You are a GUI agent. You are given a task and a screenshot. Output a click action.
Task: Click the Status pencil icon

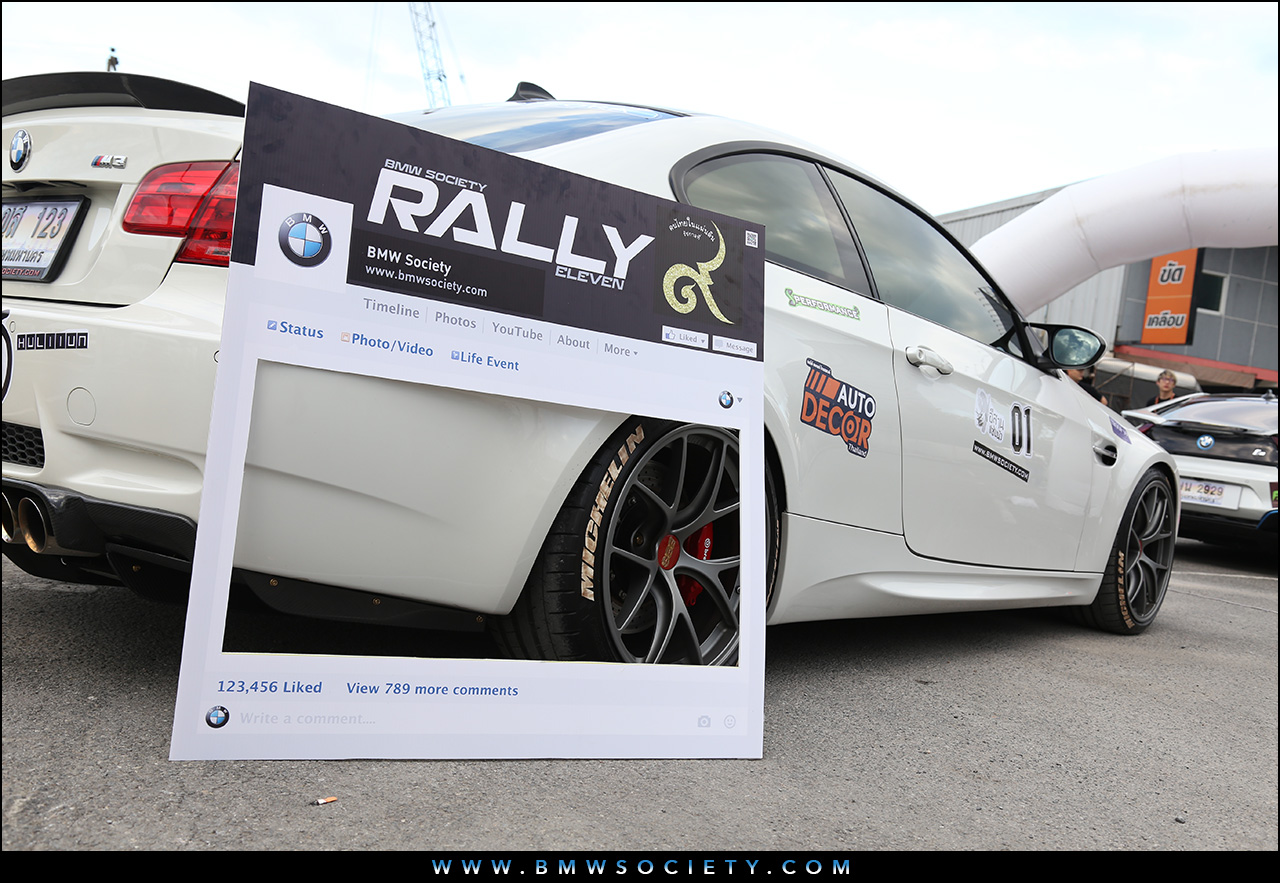(272, 325)
